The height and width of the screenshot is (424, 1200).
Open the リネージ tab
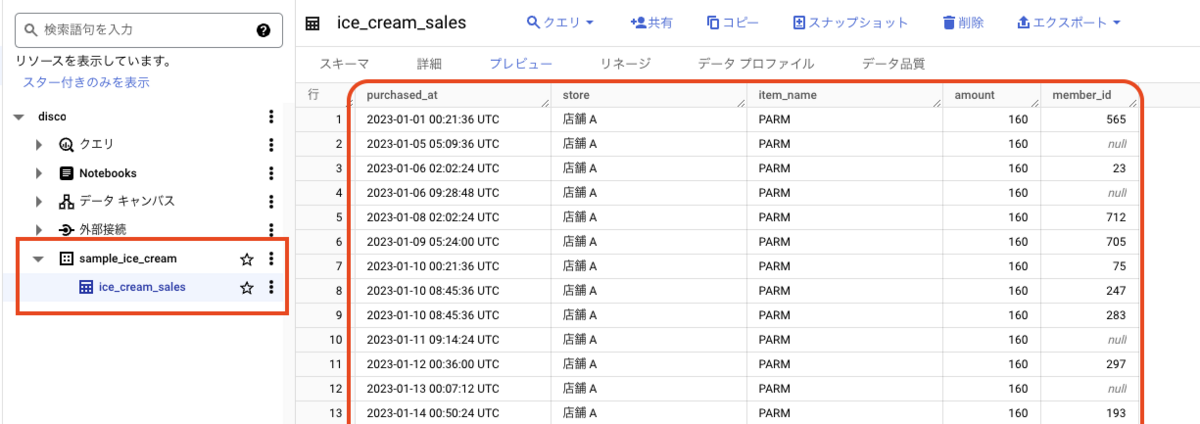[625, 63]
